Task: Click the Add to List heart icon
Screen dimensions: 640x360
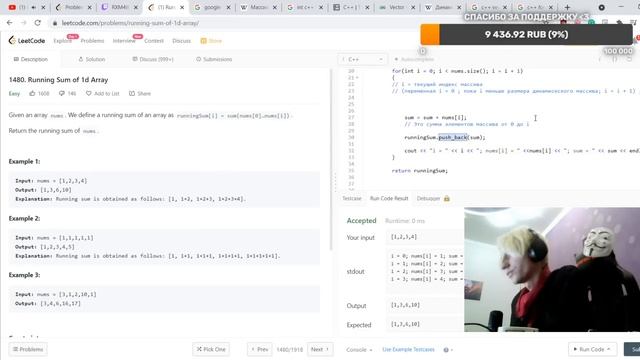Action: tap(89, 93)
